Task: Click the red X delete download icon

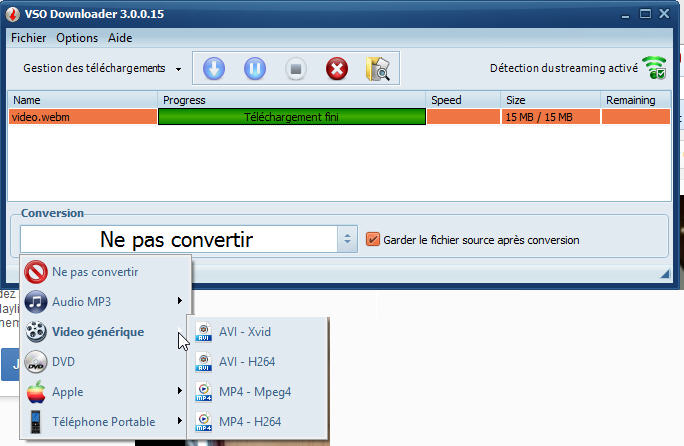Action: coord(337,69)
